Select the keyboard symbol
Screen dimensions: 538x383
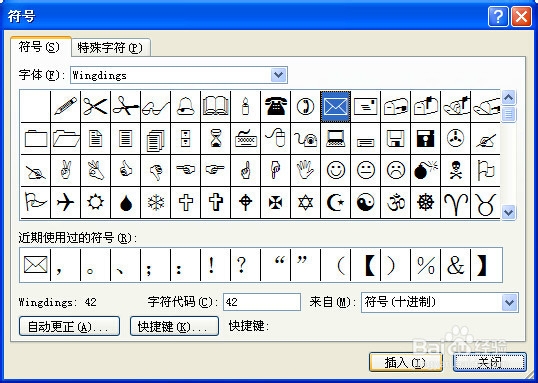tap(245, 139)
